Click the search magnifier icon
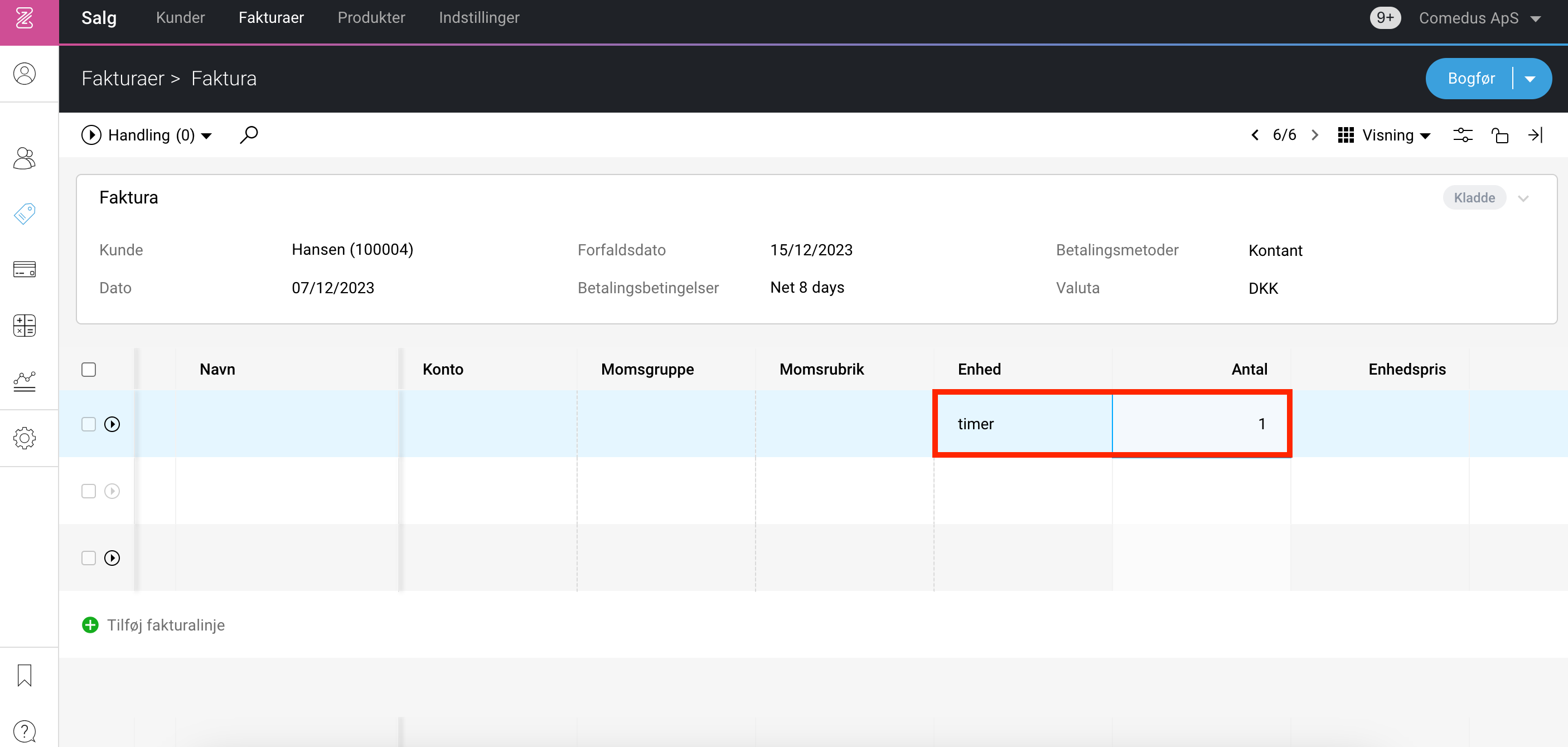The width and height of the screenshot is (1568, 747). click(x=248, y=134)
